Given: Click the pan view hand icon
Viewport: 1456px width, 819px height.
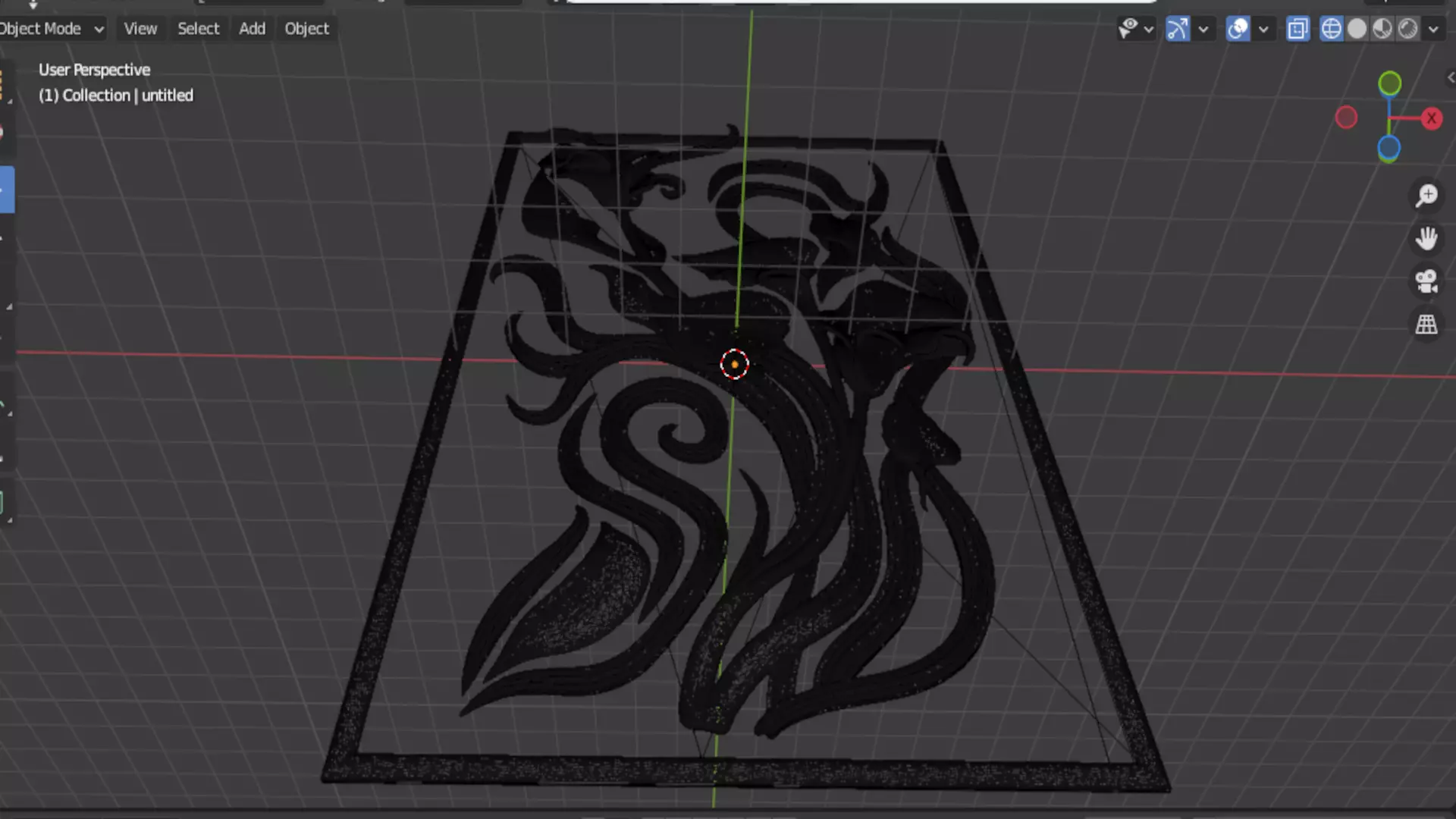Looking at the screenshot, I should coord(1426,239).
